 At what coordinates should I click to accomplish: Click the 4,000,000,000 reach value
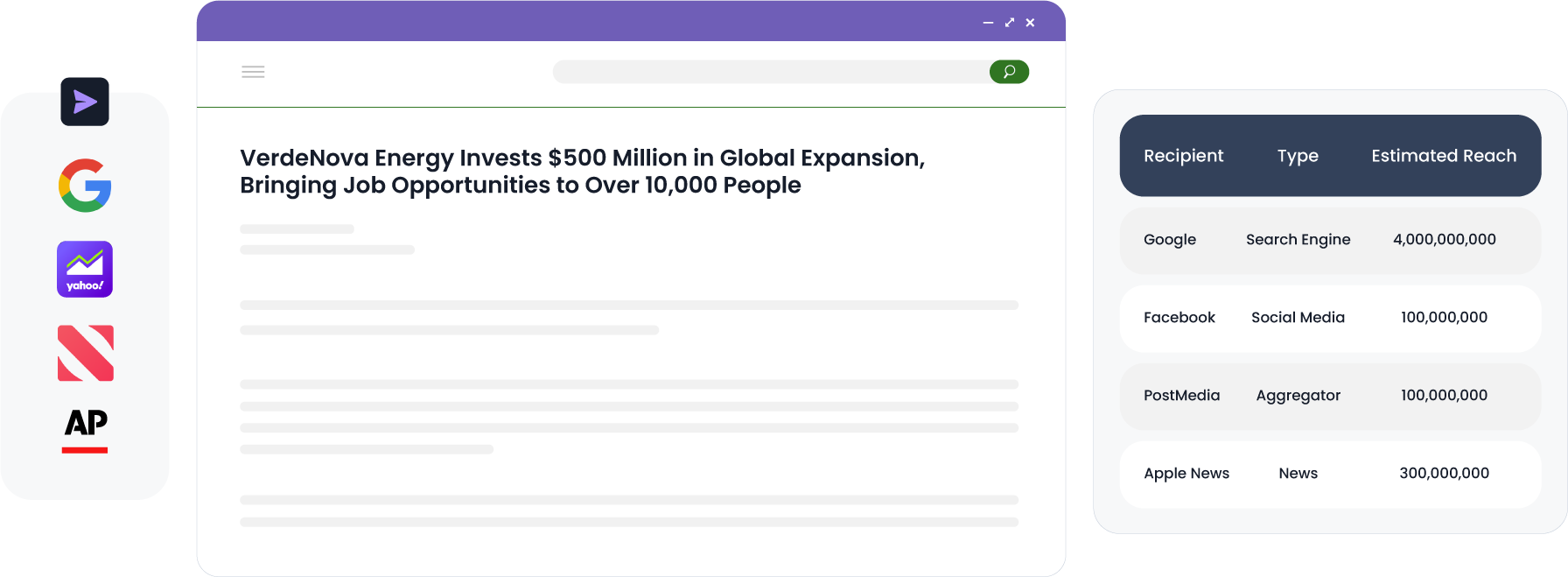(1445, 240)
